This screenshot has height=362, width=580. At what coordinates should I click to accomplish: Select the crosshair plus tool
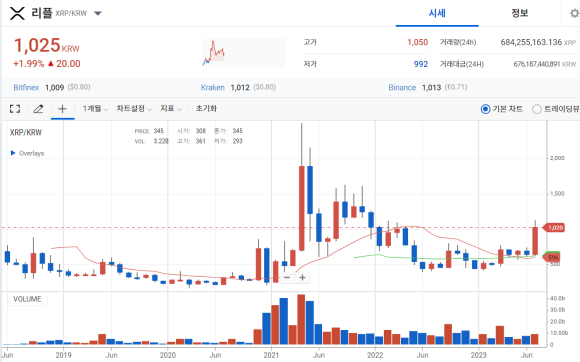63,109
